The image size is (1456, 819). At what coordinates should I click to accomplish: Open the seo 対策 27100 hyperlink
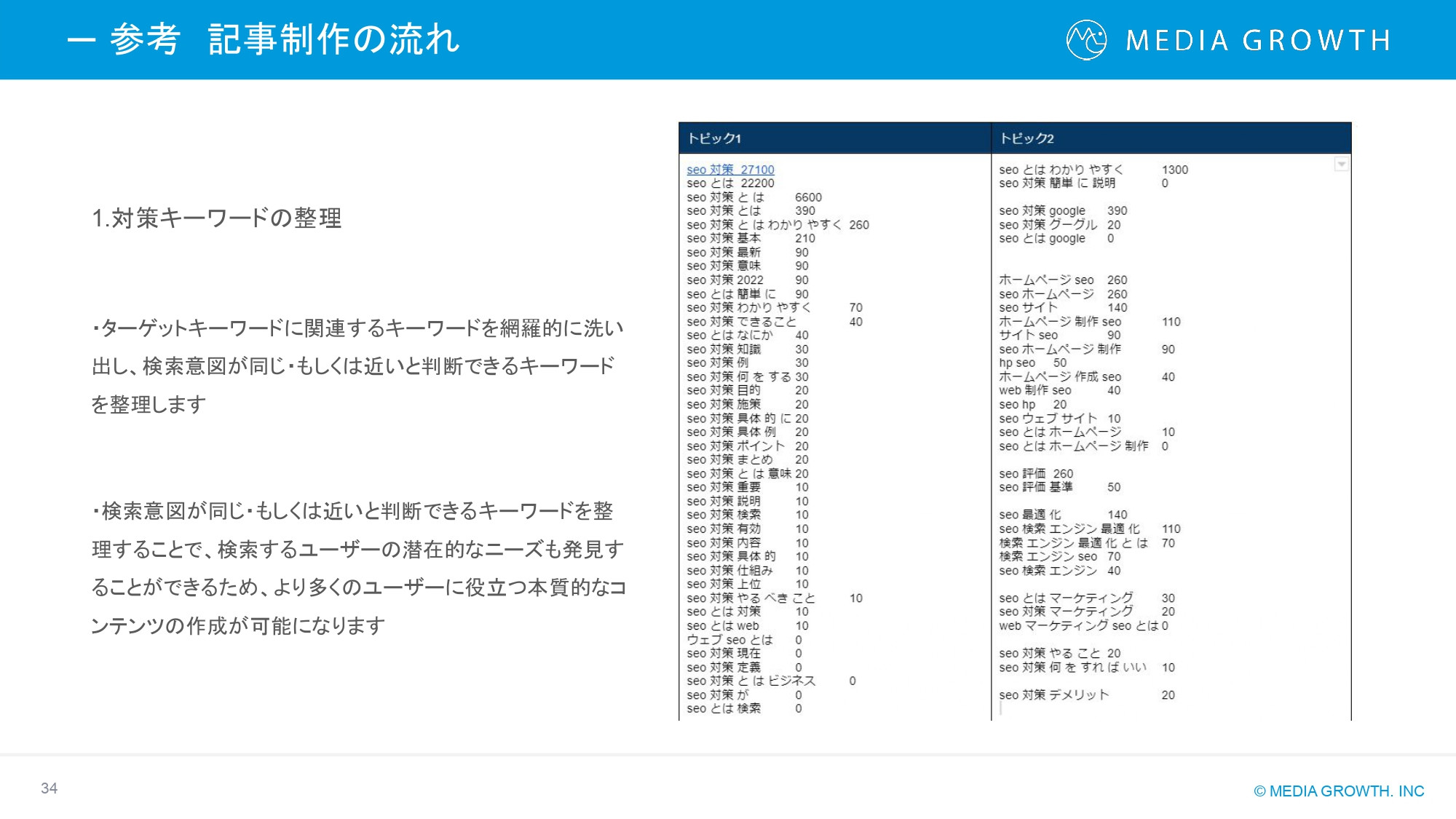(730, 170)
